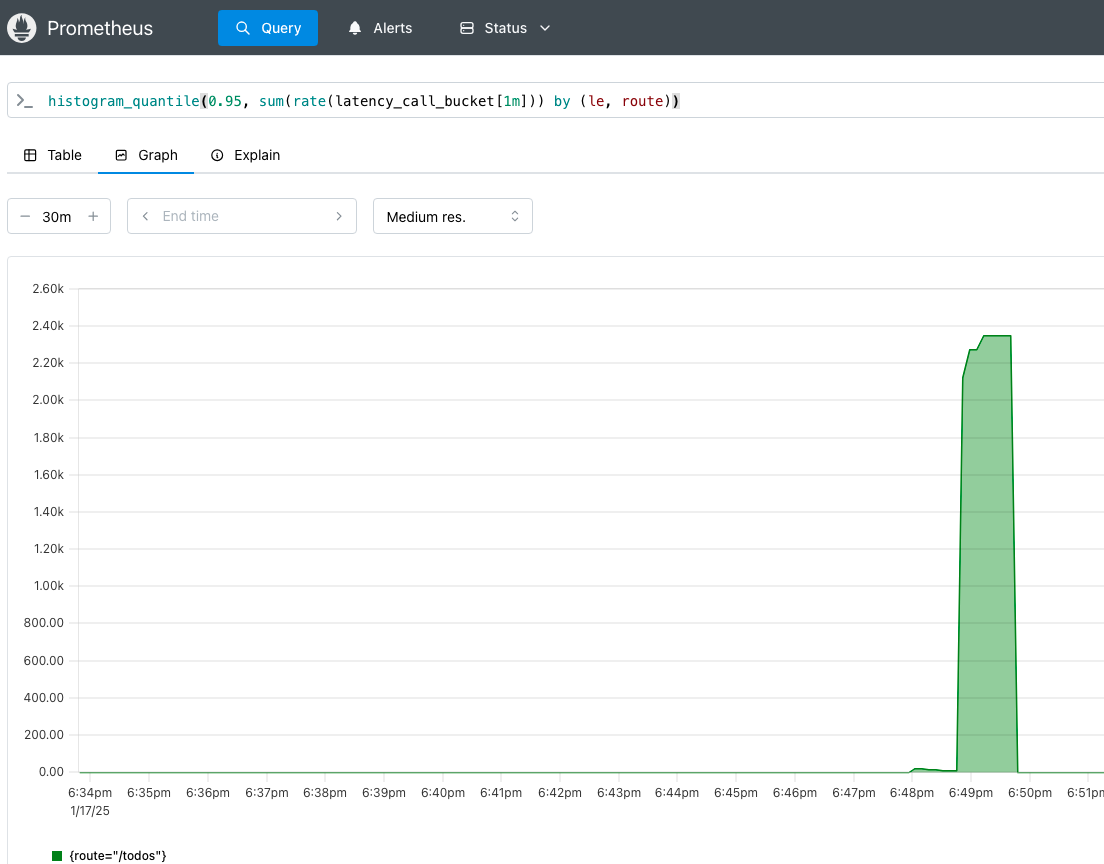Increase range with the plus icon
This screenshot has width=1104, height=864.
coord(93,216)
